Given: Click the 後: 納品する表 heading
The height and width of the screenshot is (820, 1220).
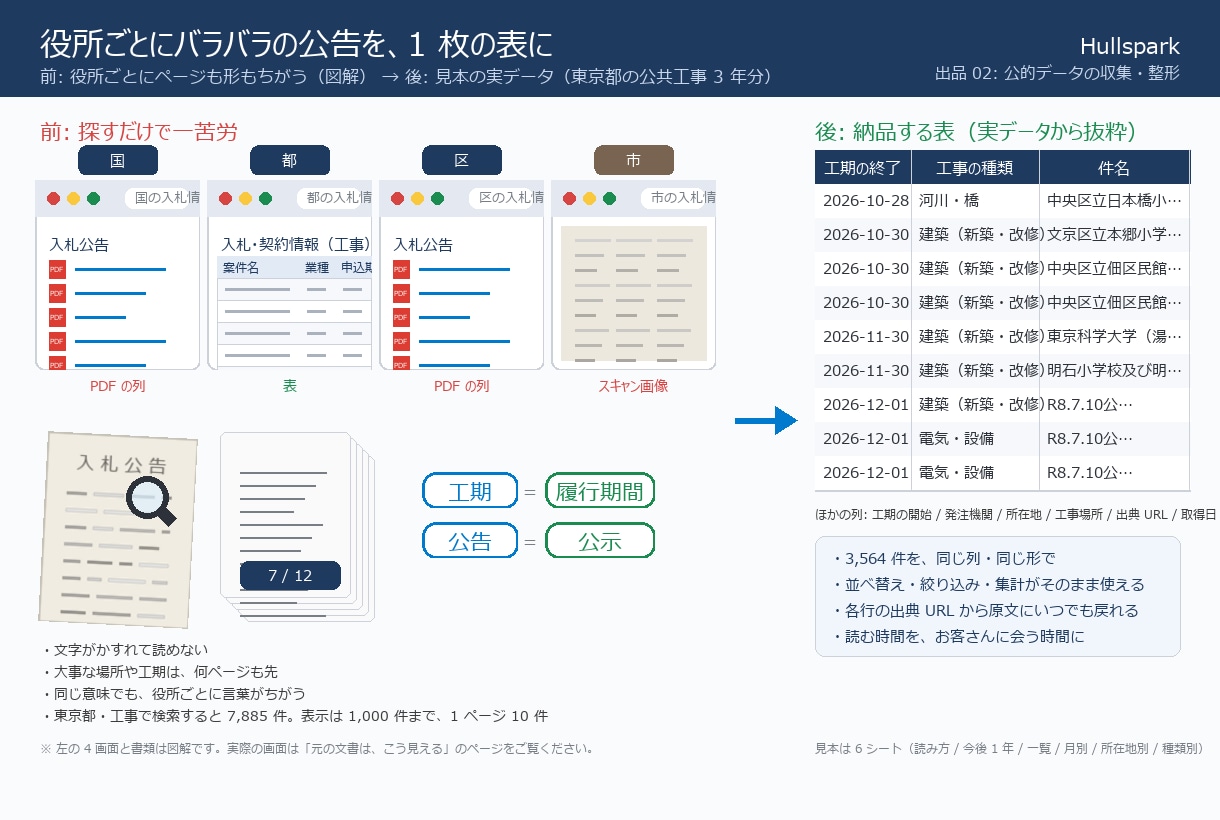Looking at the screenshot, I should coord(976,132).
